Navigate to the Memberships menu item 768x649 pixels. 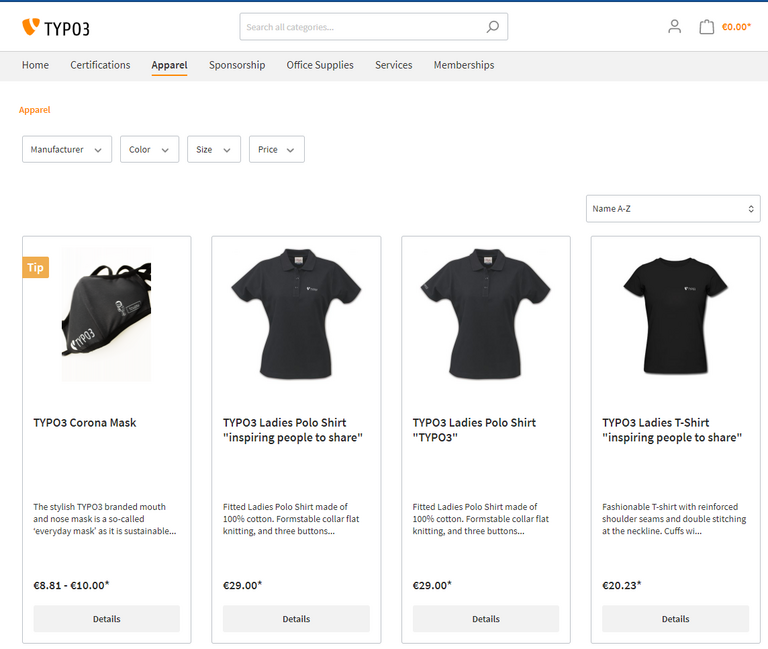[464, 65]
